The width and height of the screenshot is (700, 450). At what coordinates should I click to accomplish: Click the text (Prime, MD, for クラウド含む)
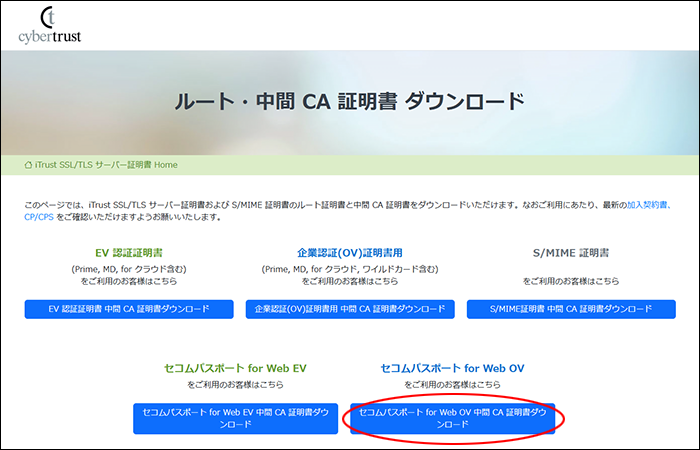tap(129, 269)
